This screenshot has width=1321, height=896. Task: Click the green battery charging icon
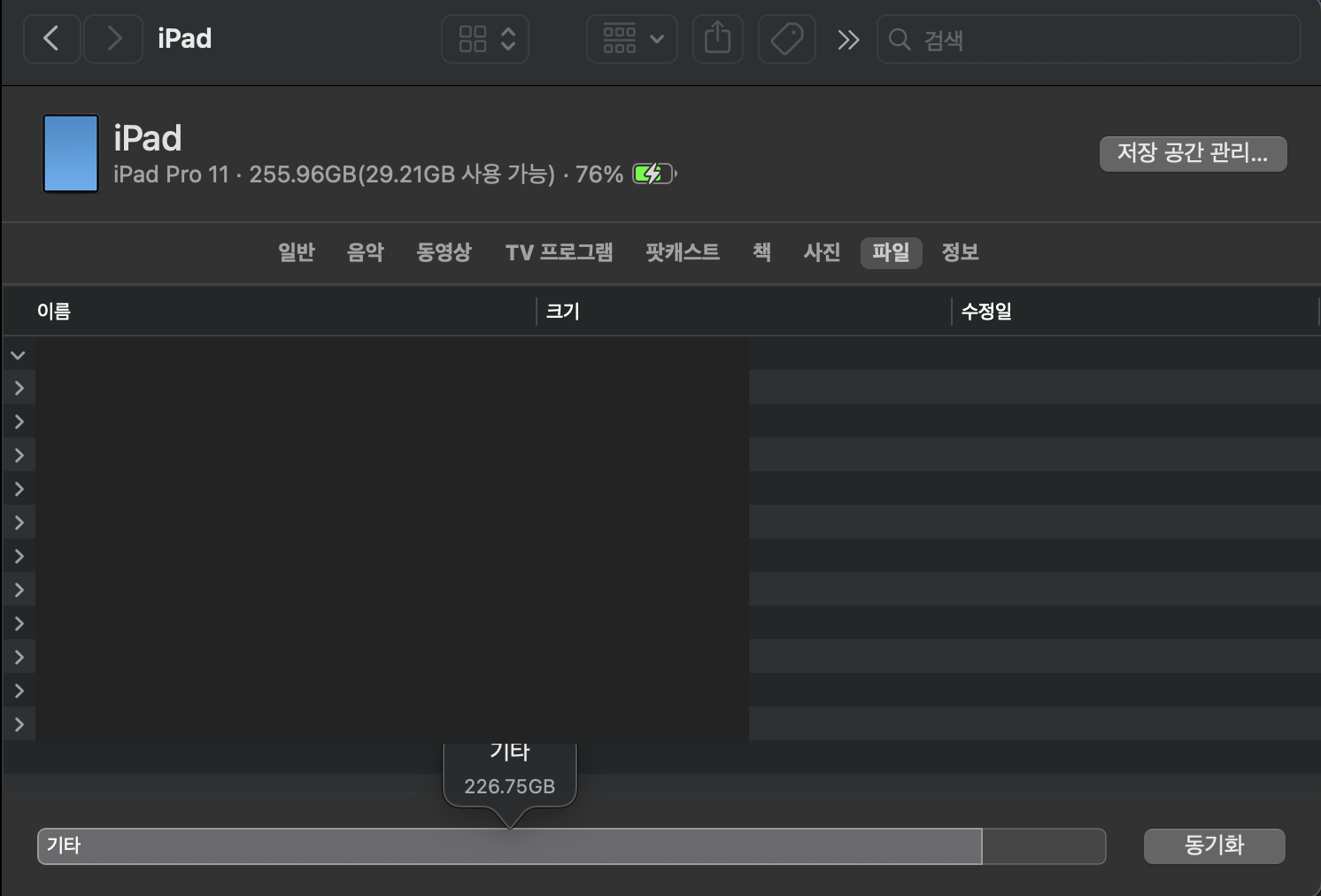coord(653,174)
